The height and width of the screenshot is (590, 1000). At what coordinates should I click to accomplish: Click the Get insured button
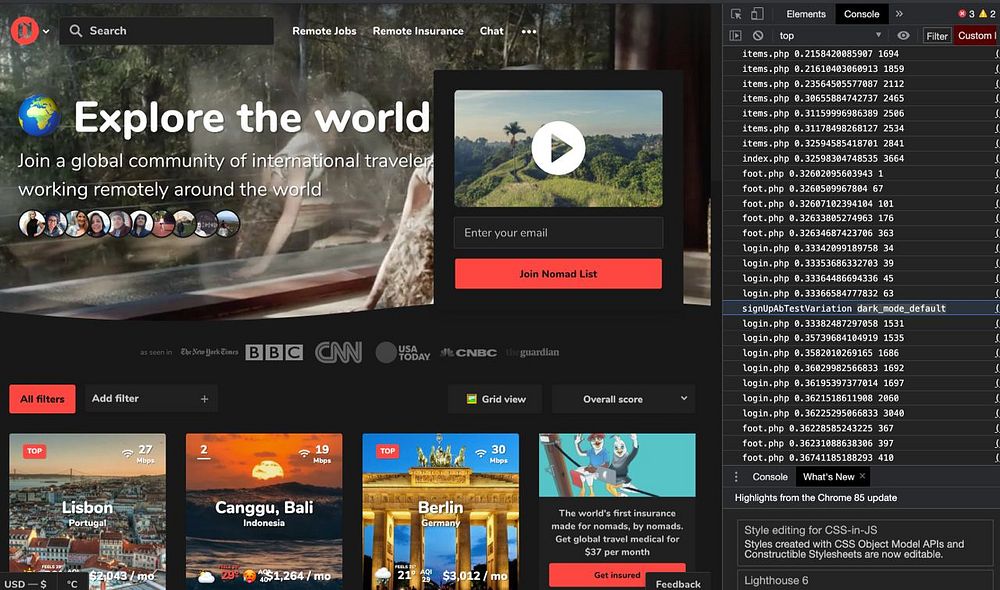617,575
